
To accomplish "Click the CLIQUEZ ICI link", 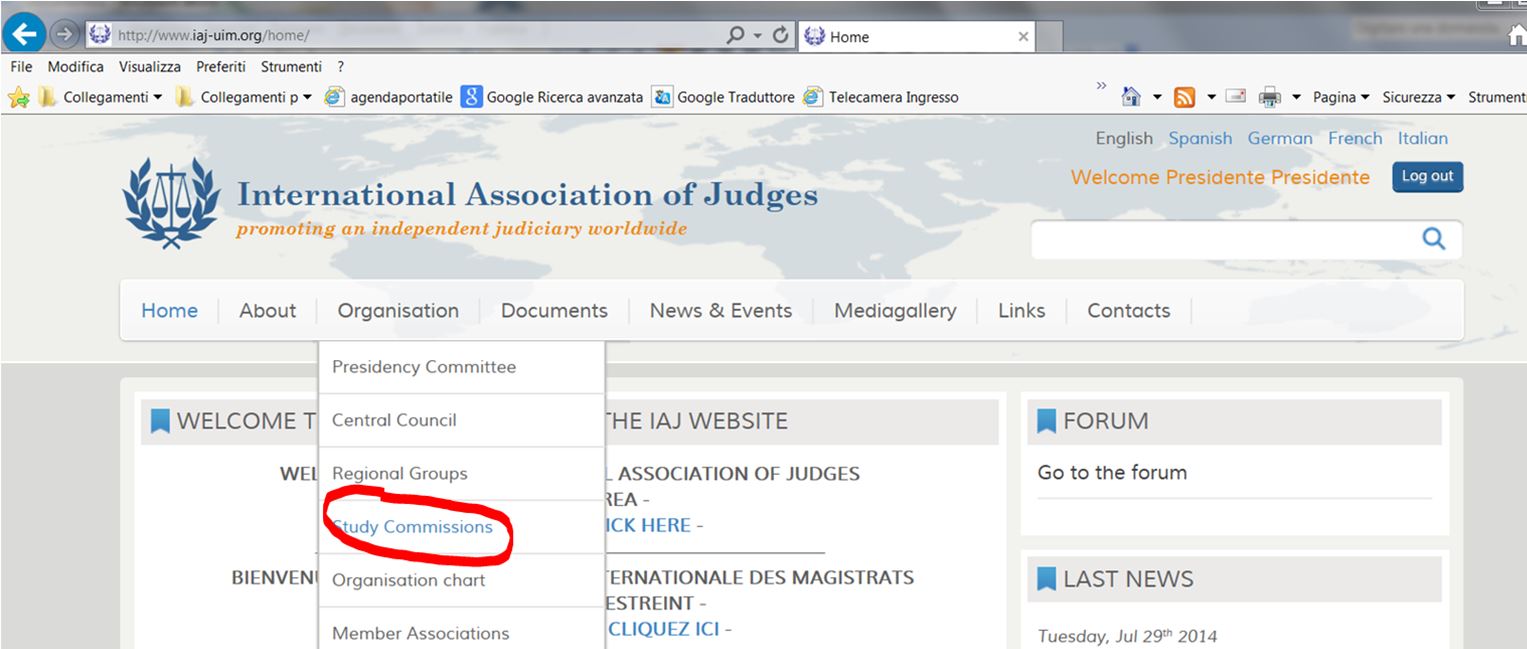I will click(x=663, y=629).
